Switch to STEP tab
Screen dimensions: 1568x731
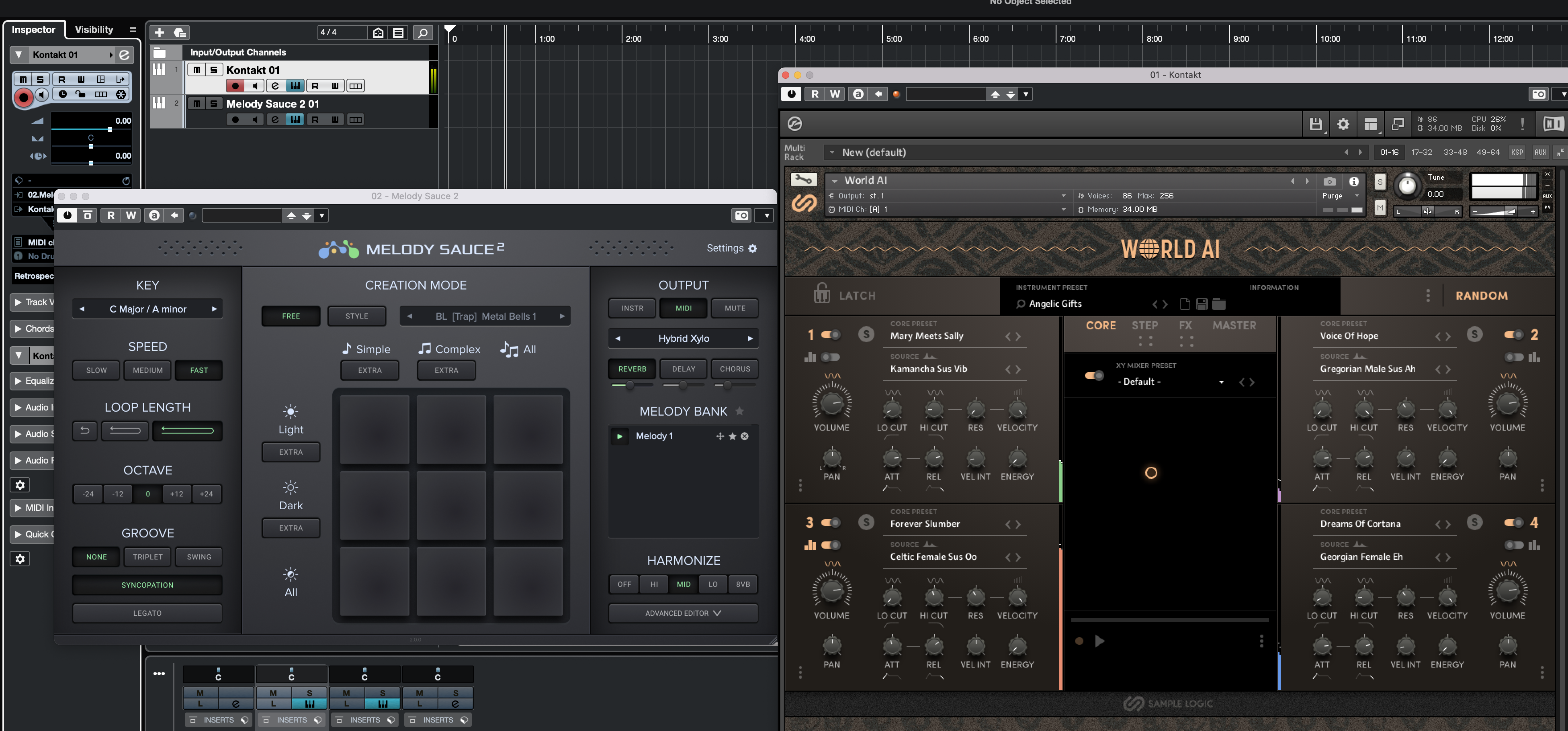point(1145,325)
